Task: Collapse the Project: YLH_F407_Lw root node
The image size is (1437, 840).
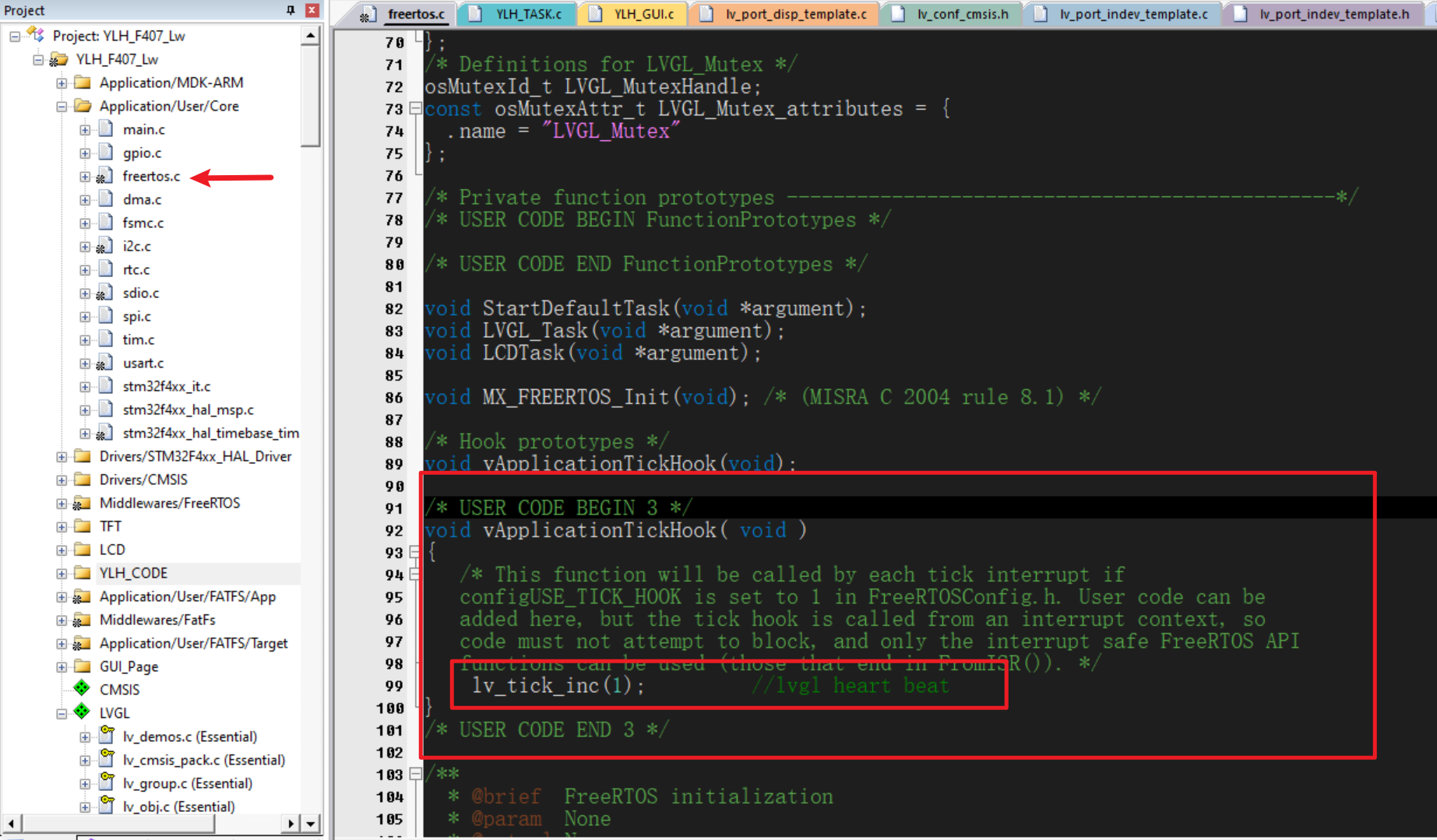Action: [15, 36]
